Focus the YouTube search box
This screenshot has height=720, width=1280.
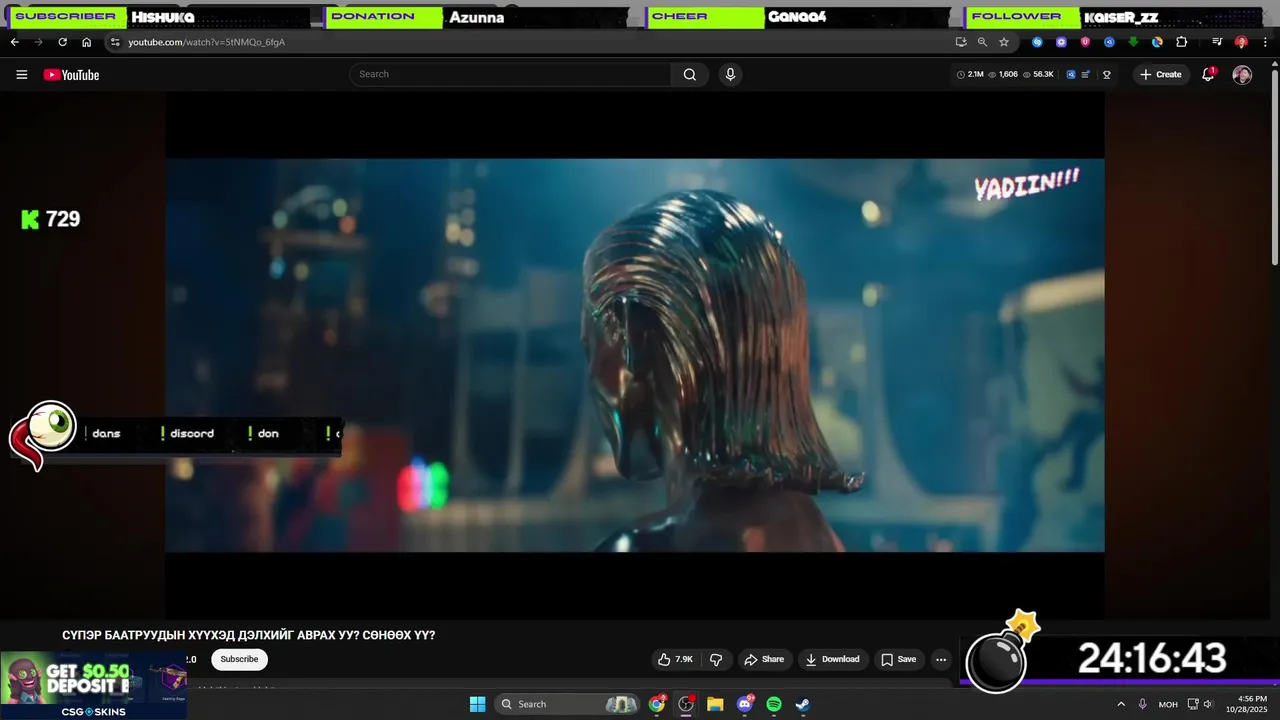pos(510,74)
